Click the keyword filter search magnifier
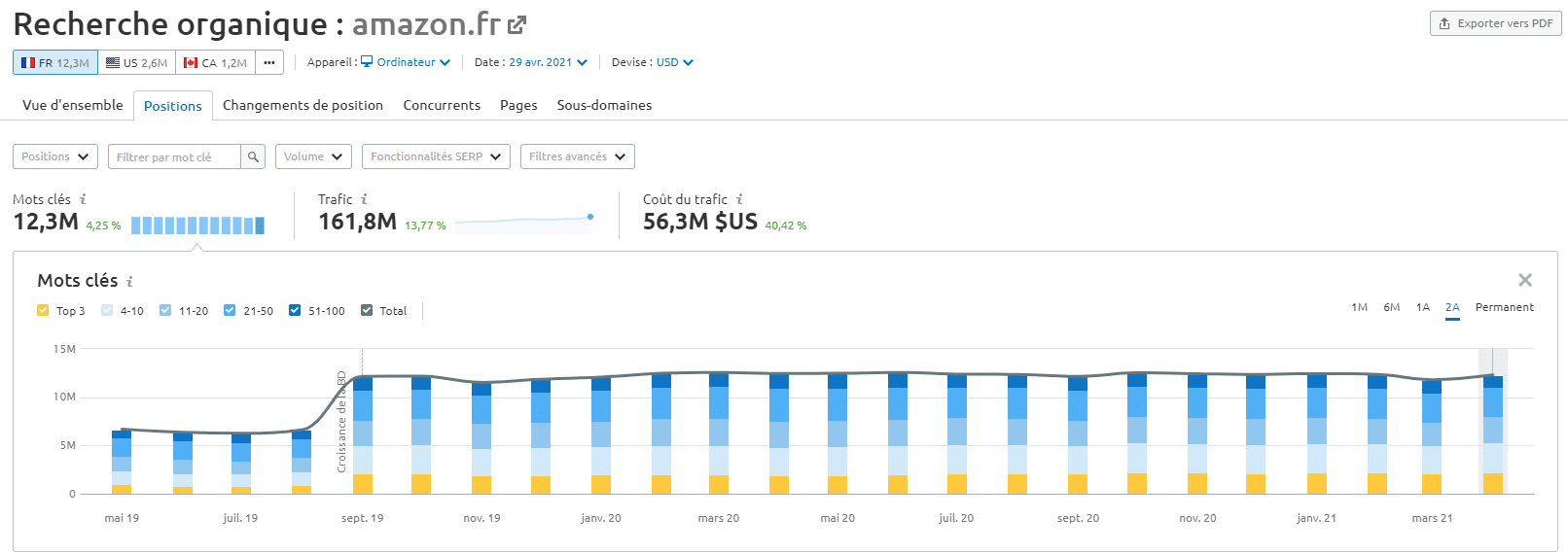This screenshot has height=554, width=1568. pyautogui.click(x=253, y=156)
